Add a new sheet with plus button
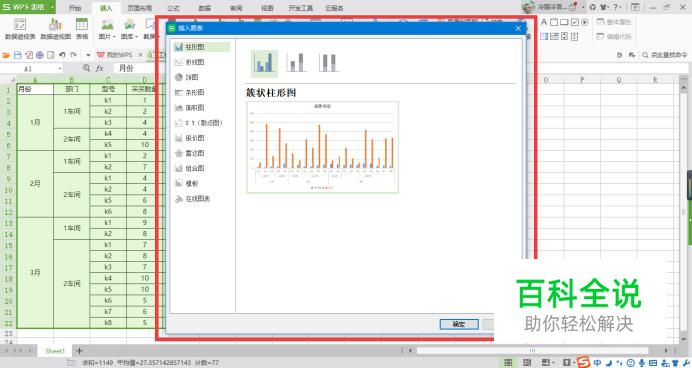Screen dimensions: 692x368 coord(79,351)
